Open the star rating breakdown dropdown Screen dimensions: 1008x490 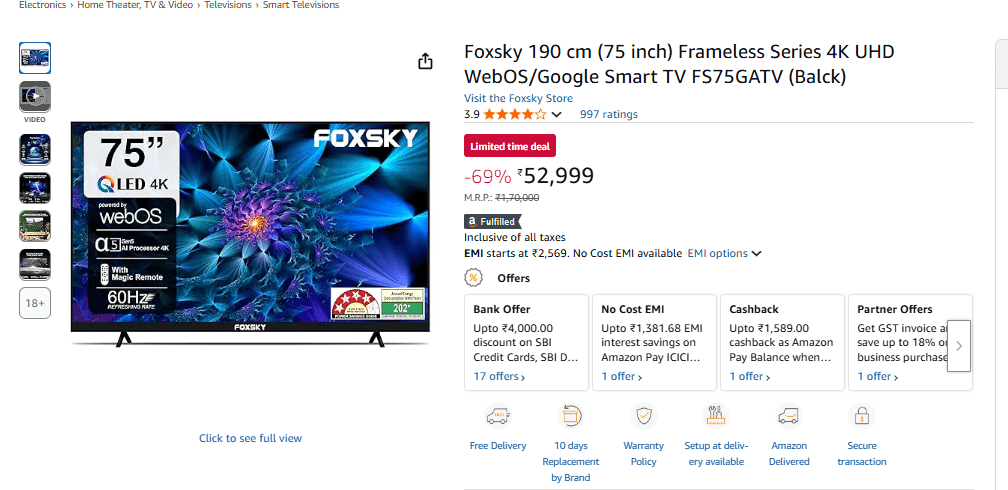tap(557, 115)
